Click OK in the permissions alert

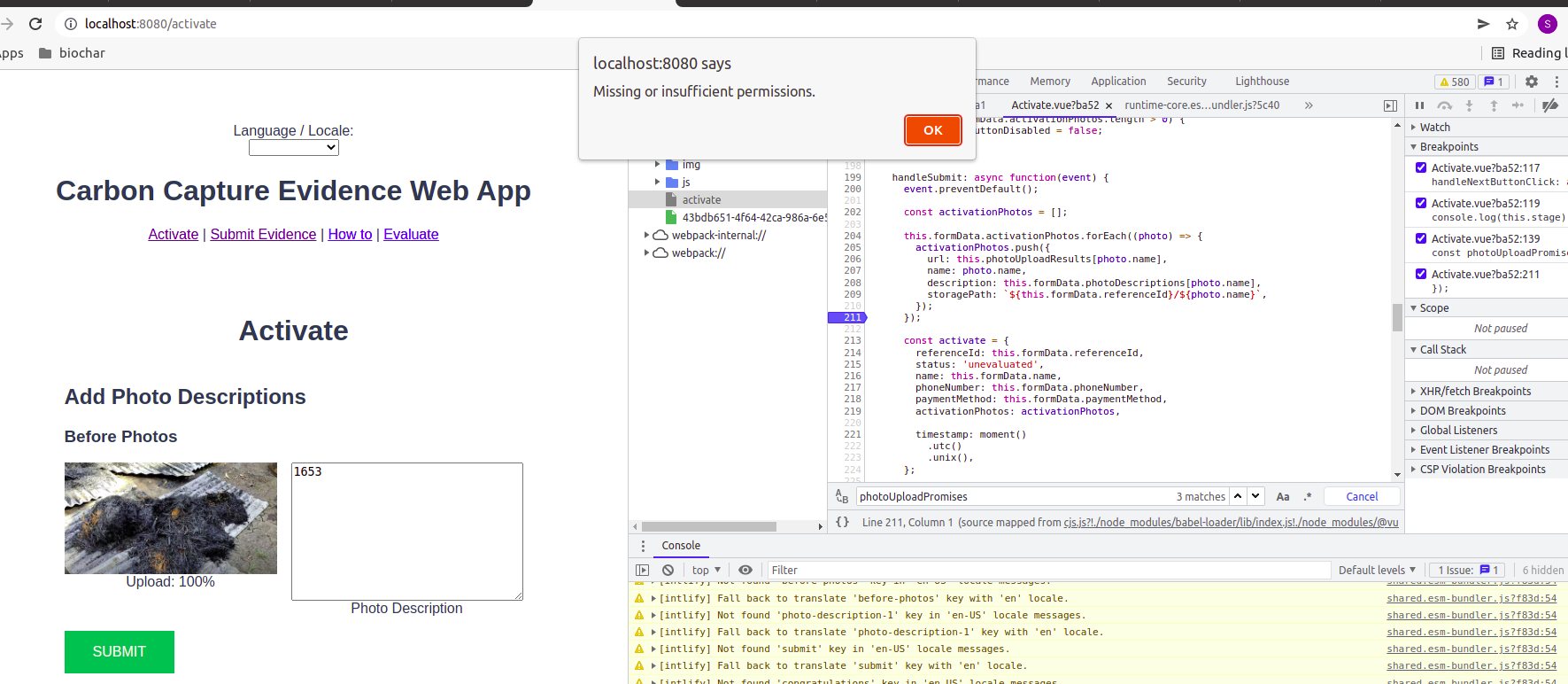click(x=933, y=130)
